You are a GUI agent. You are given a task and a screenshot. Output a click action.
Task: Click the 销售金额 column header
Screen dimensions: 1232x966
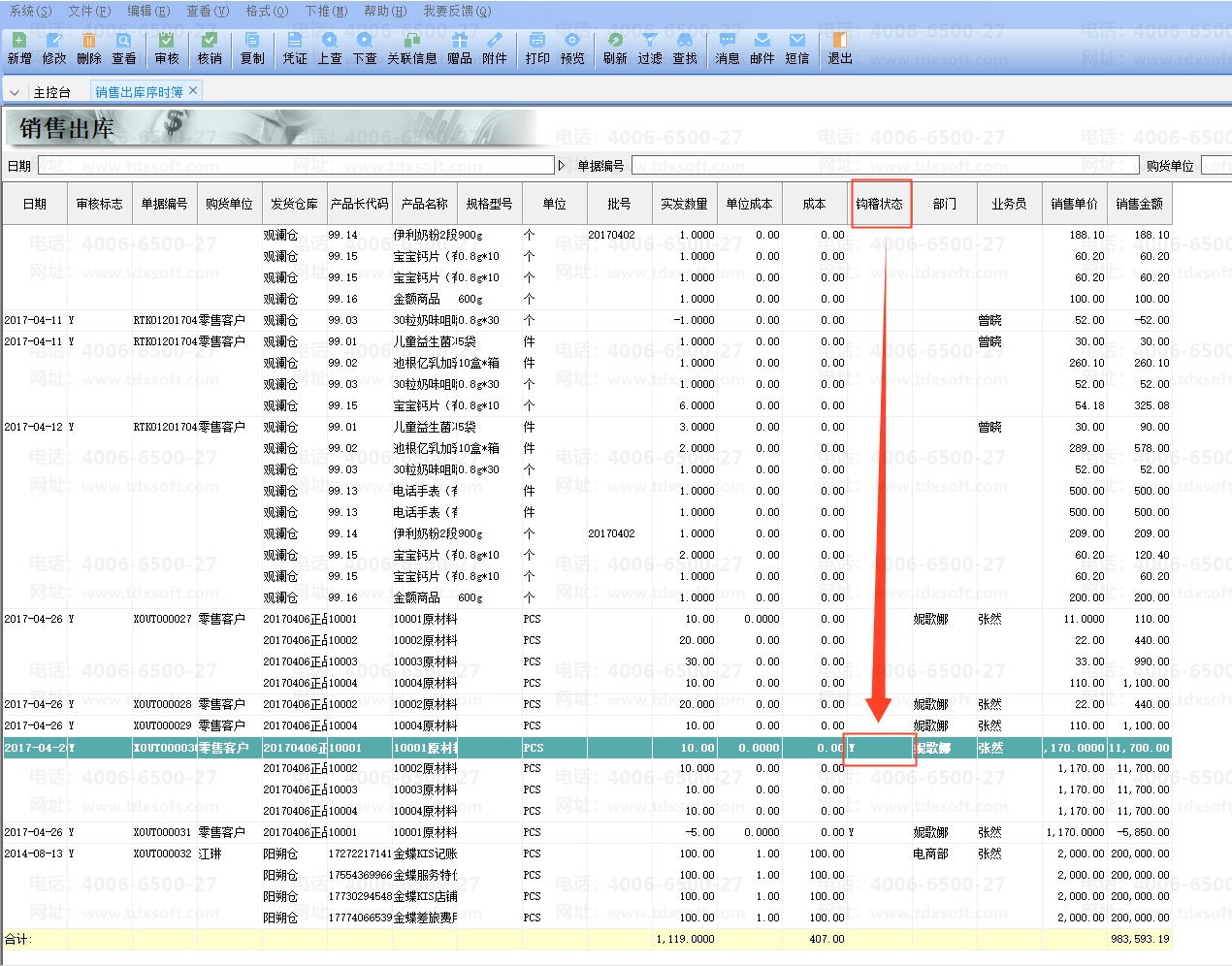[x=1139, y=204]
